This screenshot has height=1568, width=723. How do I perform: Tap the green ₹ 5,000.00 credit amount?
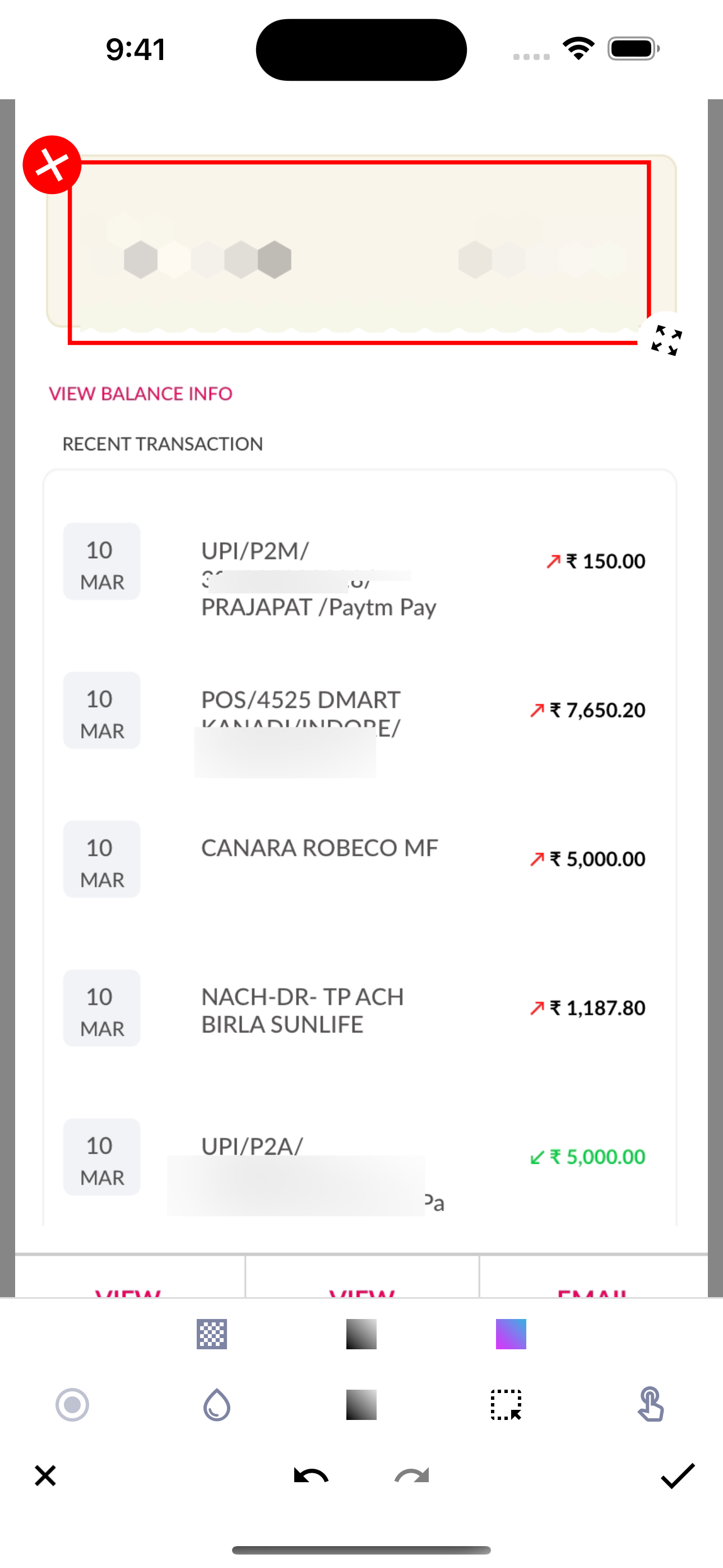(x=596, y=1156)
